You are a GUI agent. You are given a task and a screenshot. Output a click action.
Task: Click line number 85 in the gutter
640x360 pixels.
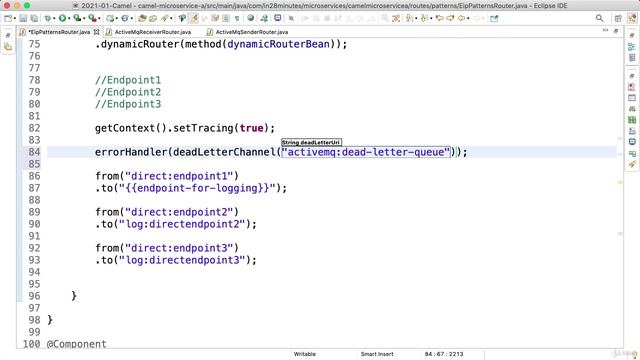(34, 164)
